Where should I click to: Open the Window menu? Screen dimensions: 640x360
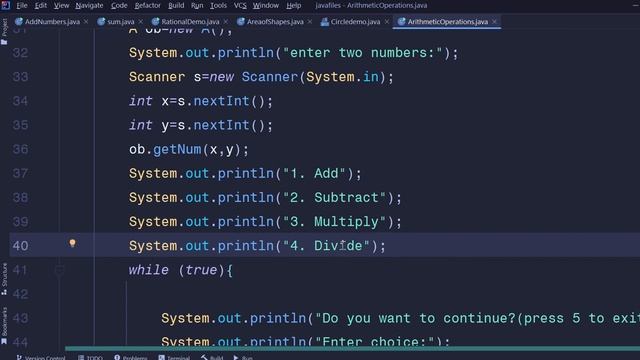(265, 5)
